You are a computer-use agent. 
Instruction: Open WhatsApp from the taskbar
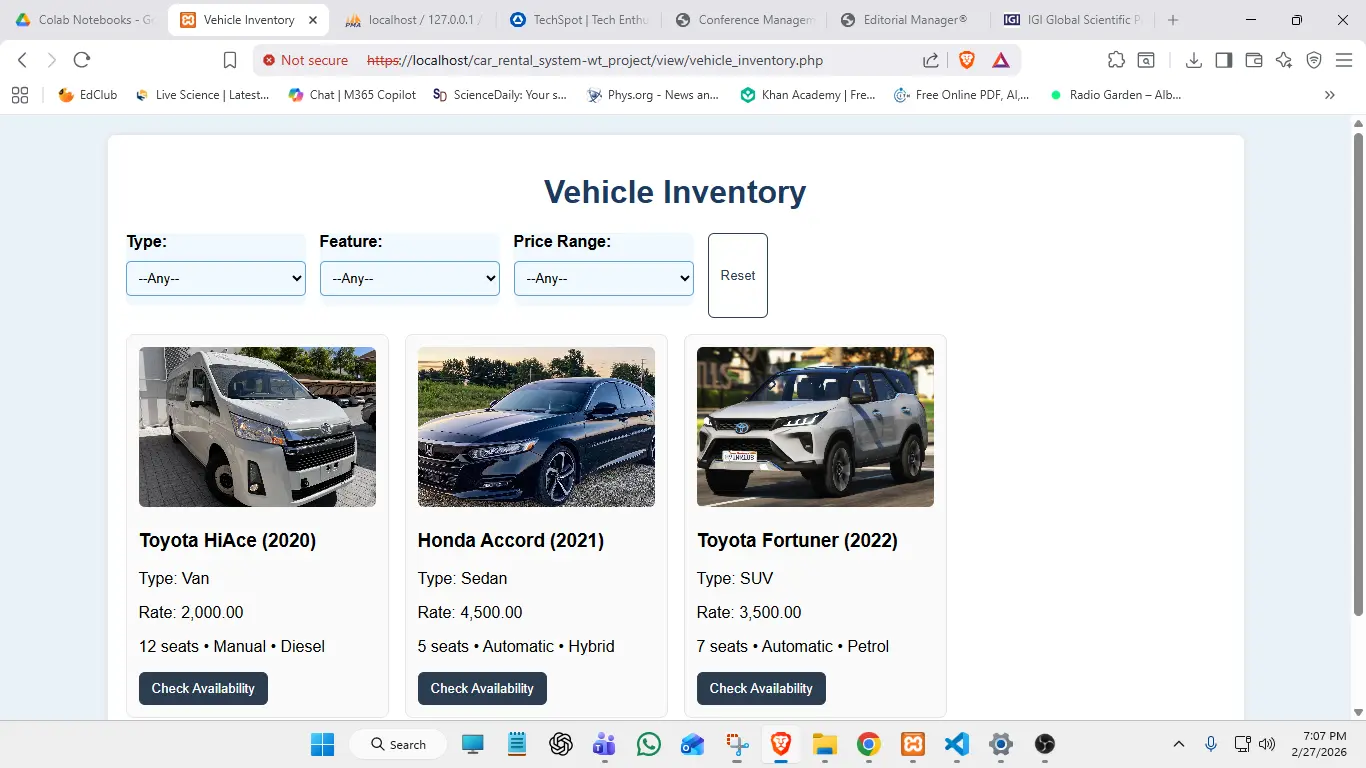coord(649,744)
